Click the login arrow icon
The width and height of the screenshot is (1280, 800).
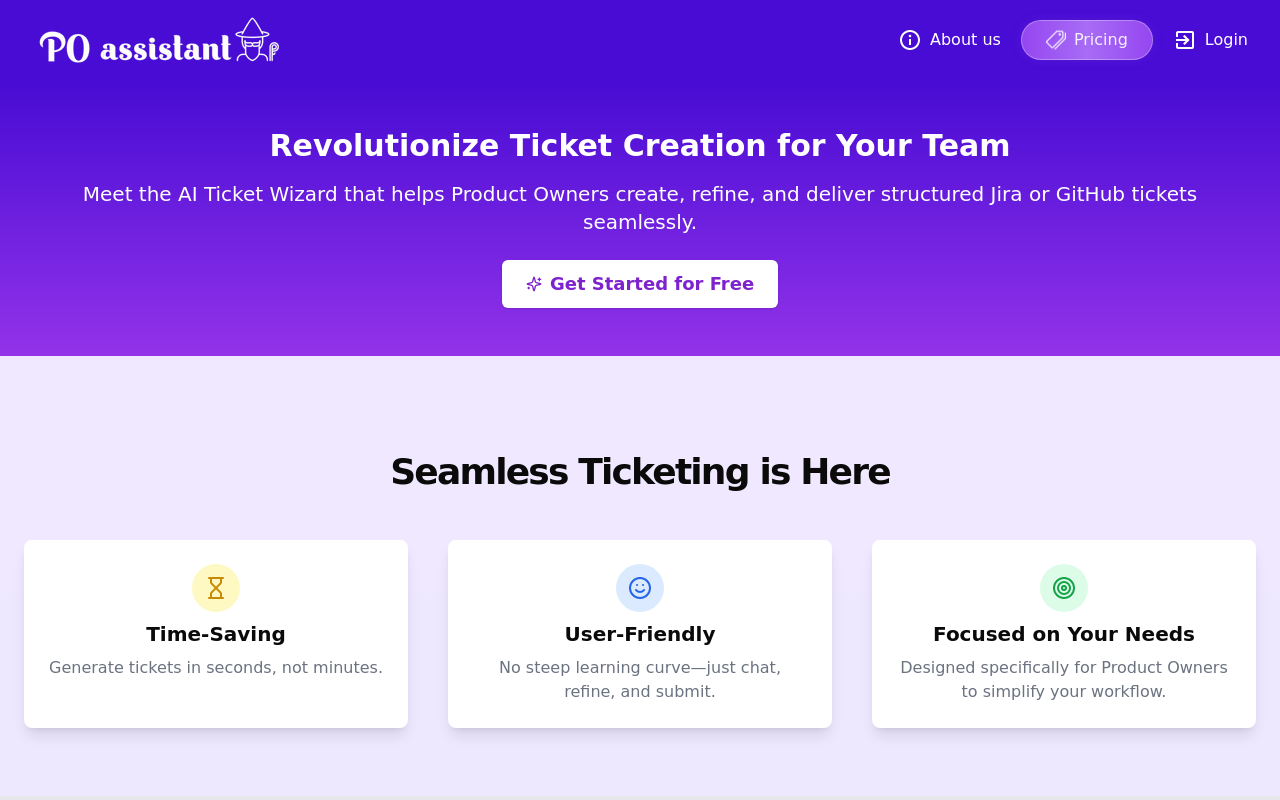point(1185,40)
